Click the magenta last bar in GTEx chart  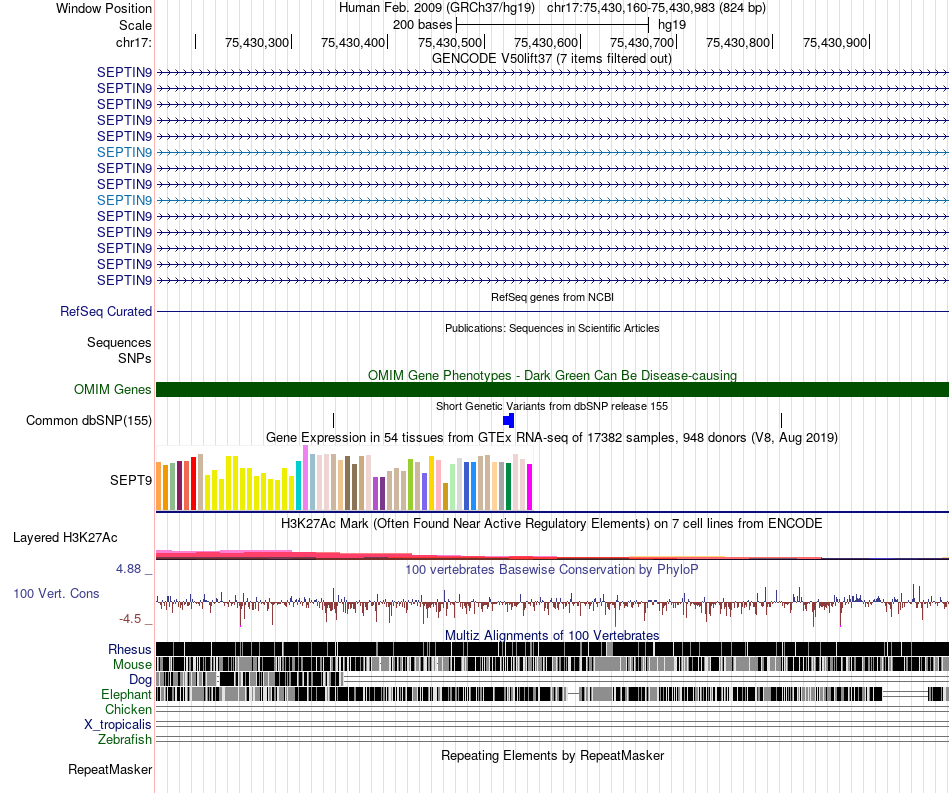[x=530, y=487]
